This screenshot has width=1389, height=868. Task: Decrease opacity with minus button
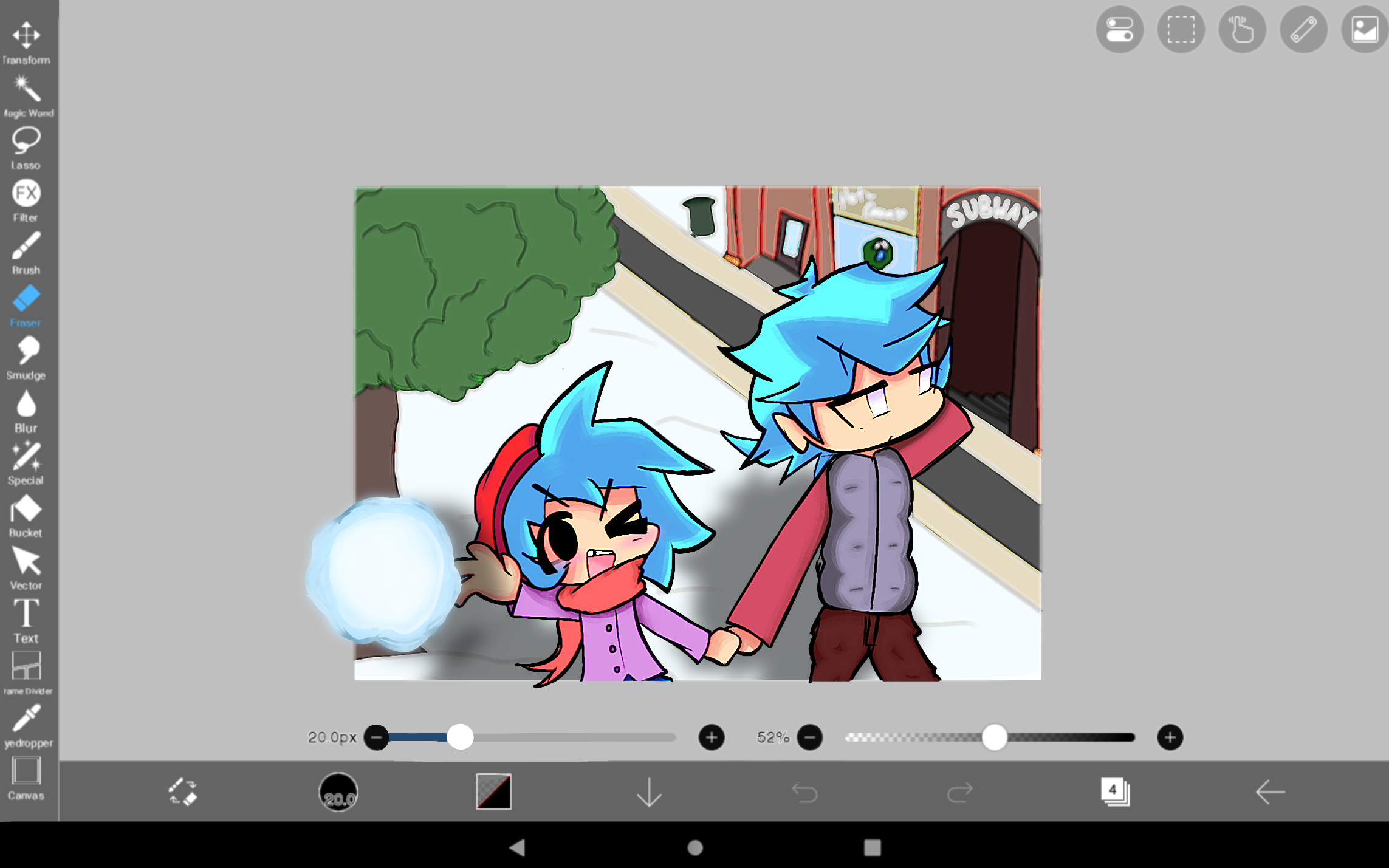click(x=809, y=737)
